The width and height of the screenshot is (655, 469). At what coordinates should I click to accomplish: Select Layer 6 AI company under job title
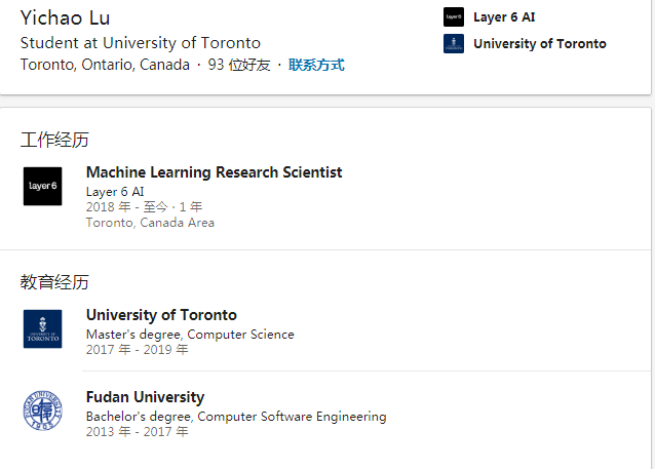point(115,191)
